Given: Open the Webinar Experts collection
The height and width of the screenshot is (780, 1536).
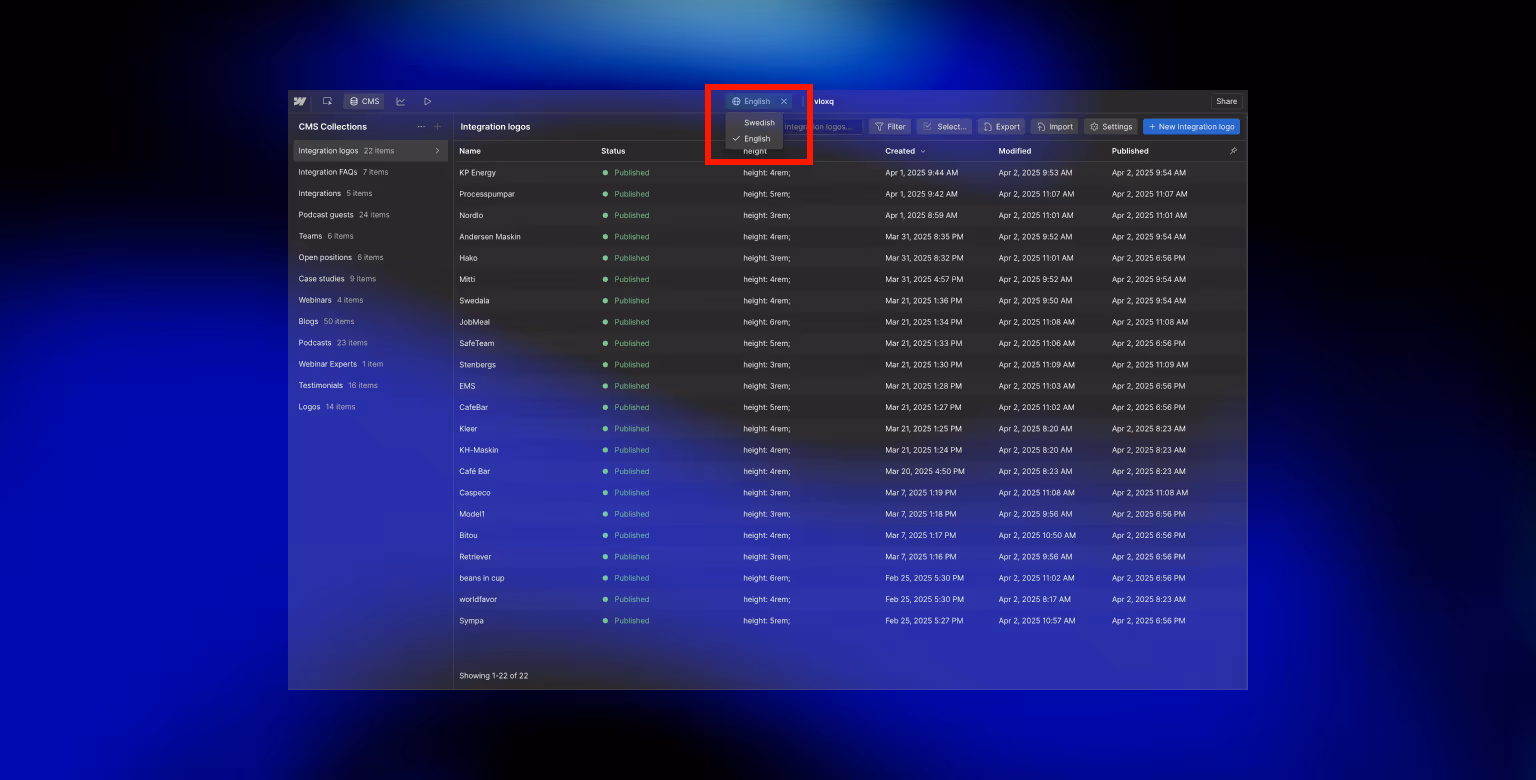Looking at the screenshot, I should tap(370, 364).
